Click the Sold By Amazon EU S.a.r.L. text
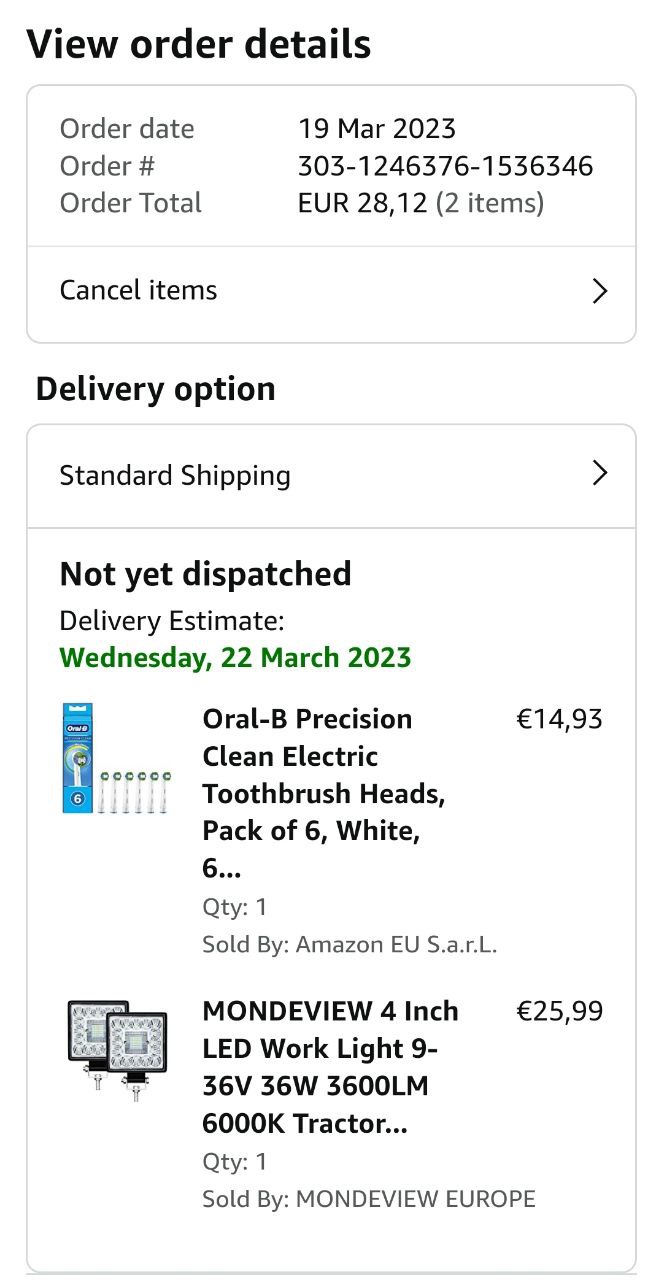 [x=349, y=944]
